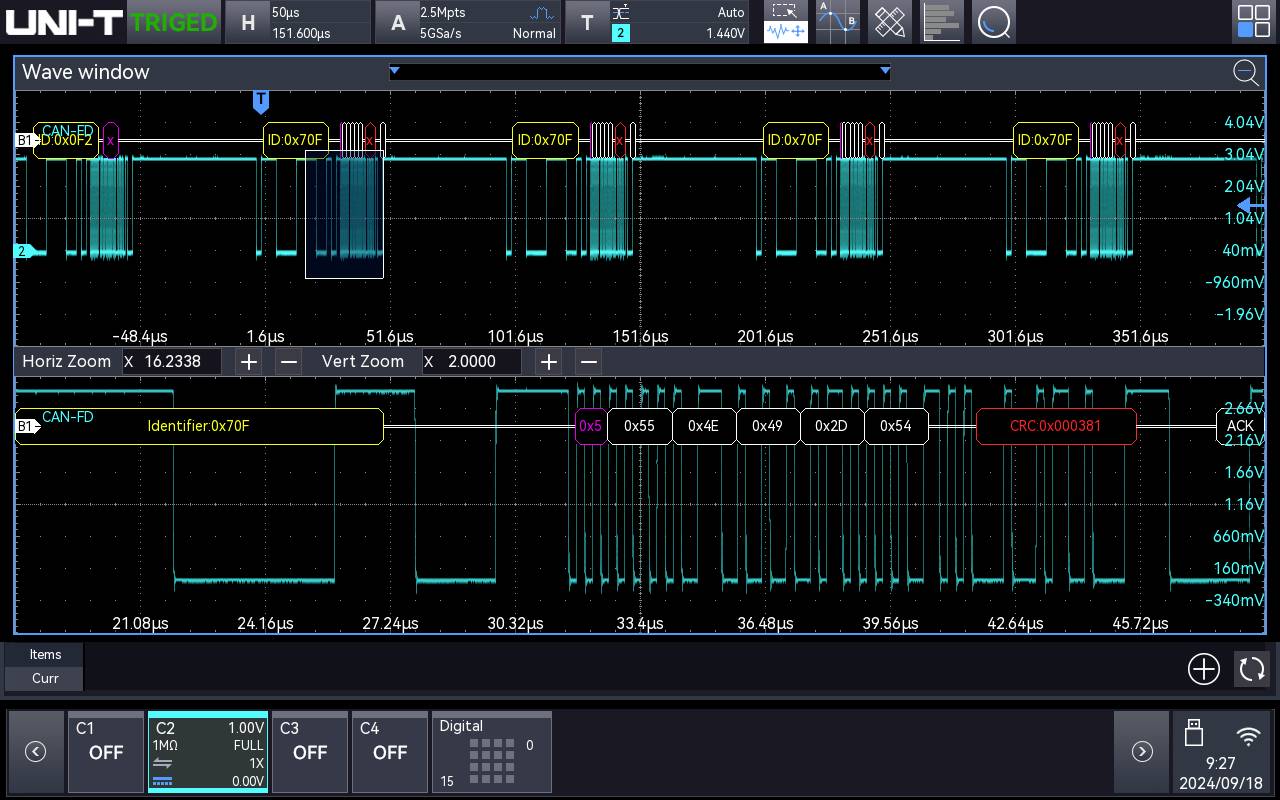Open the search magnifier tool
The height and width of the screenshot is (800, 1280).
click(x=994, y=22)
